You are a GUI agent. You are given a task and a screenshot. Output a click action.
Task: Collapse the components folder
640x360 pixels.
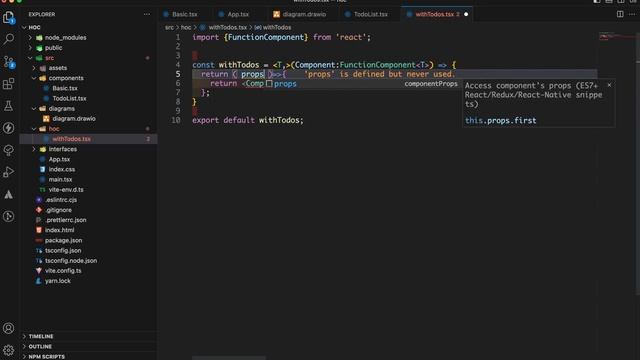pos(34,78)
